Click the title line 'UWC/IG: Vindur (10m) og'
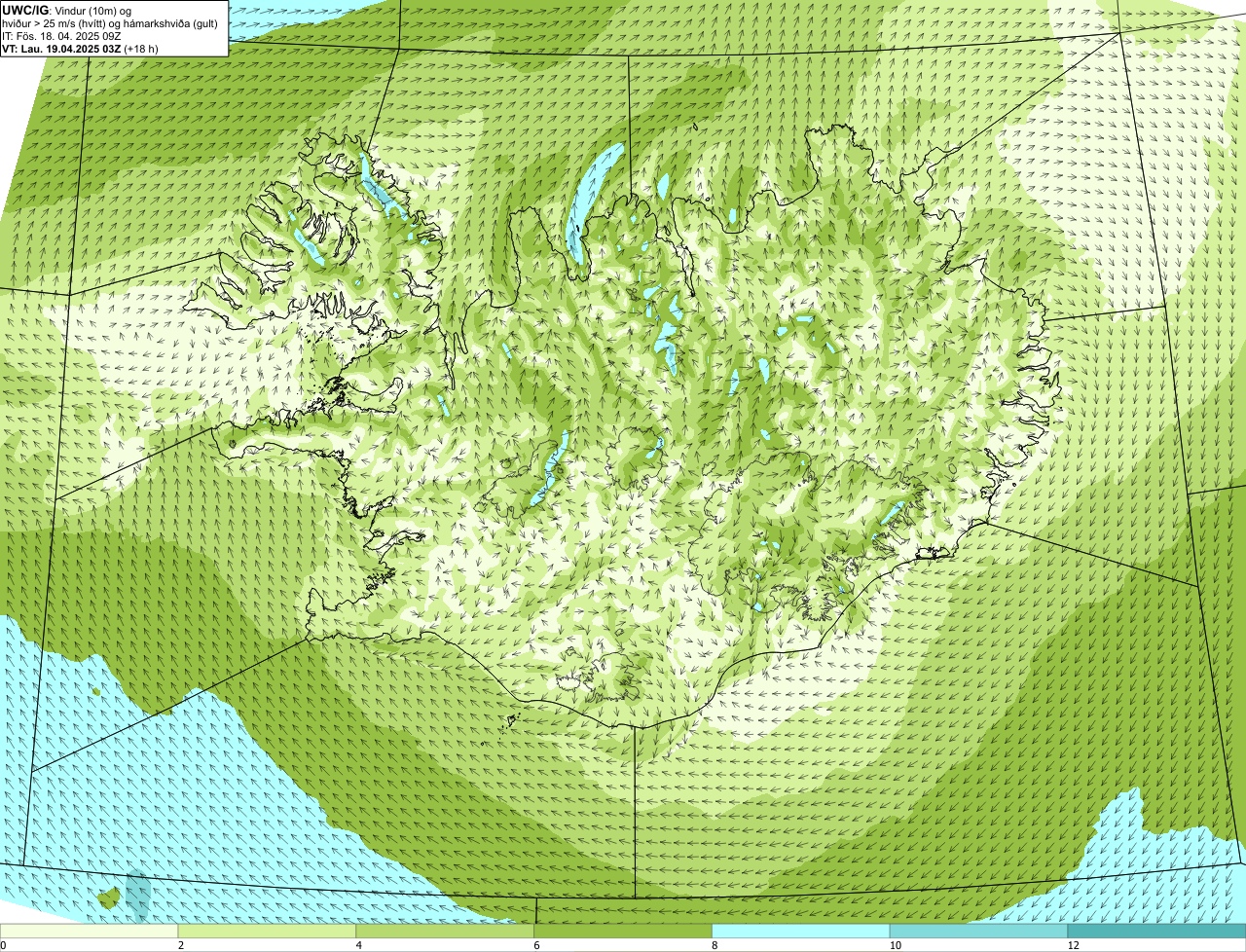The width and height of the screenshot is (1246, 952). 68,11
